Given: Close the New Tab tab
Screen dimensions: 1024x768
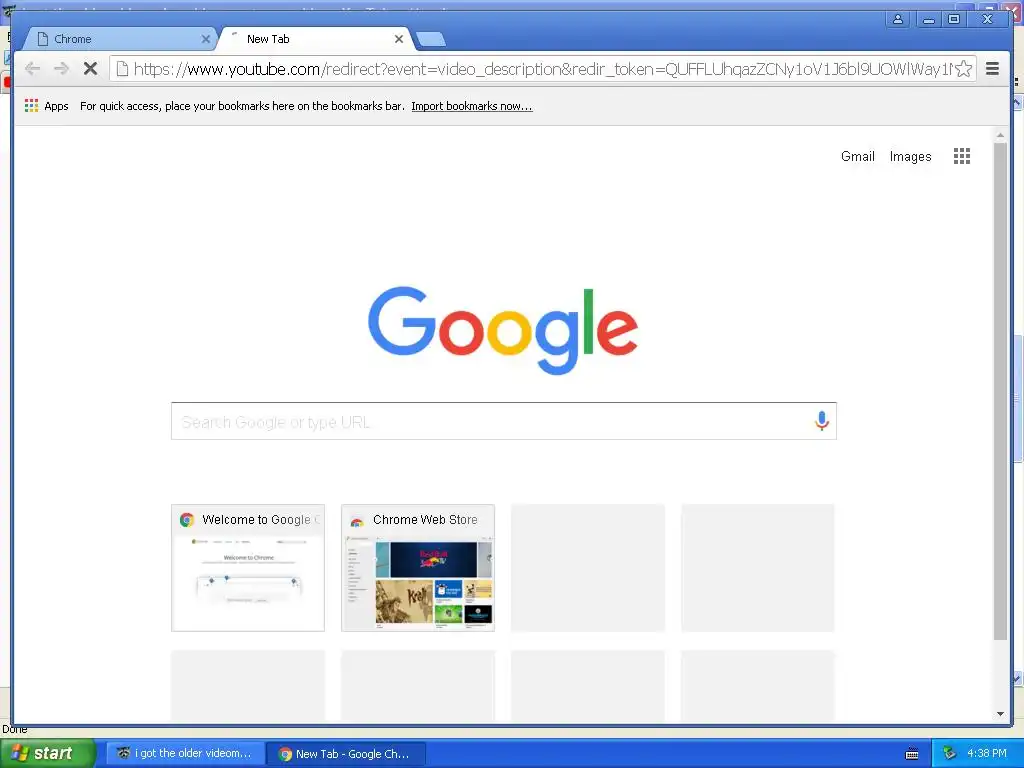Looking at the screenshot, I should coord(398,39).
